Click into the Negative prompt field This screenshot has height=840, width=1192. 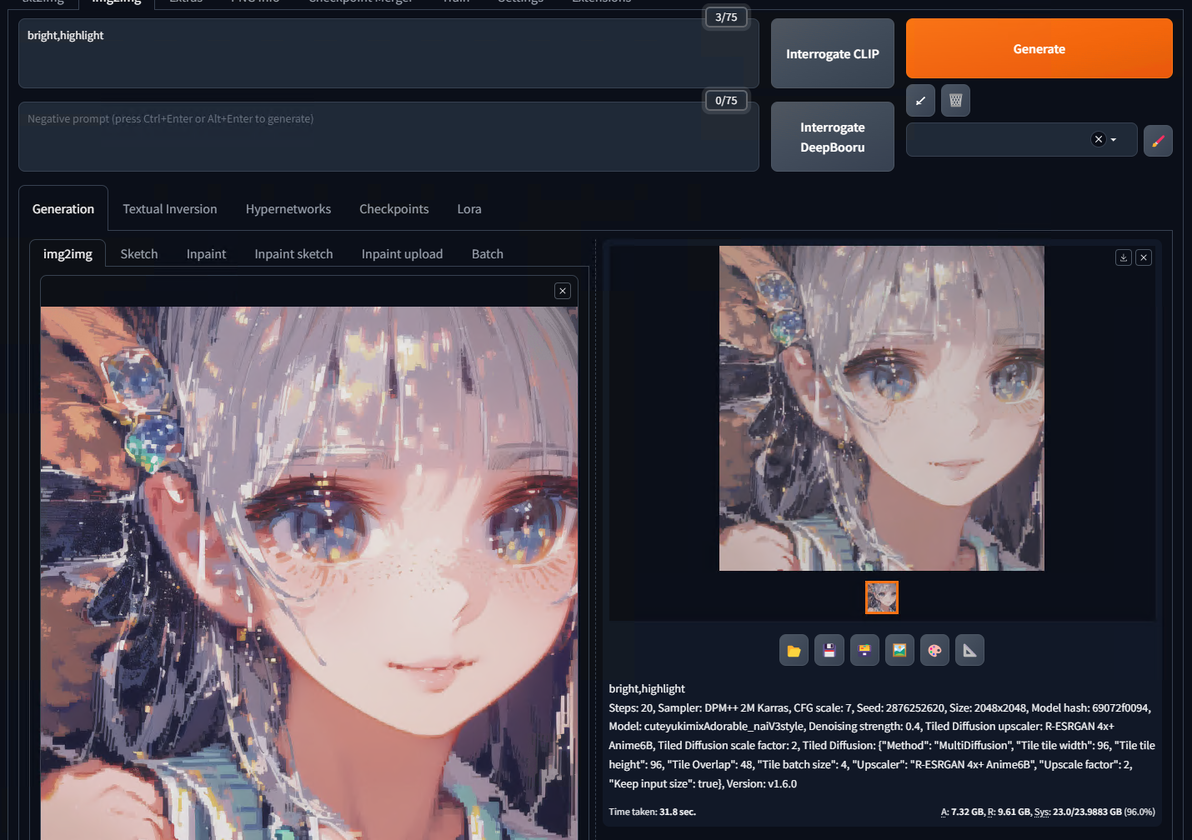(388, 137)
